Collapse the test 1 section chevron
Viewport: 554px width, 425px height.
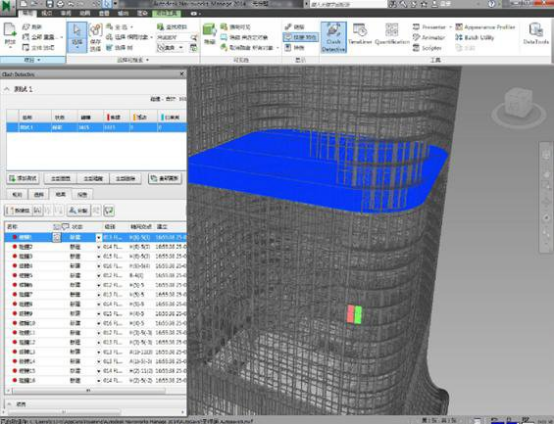point(7,89)
